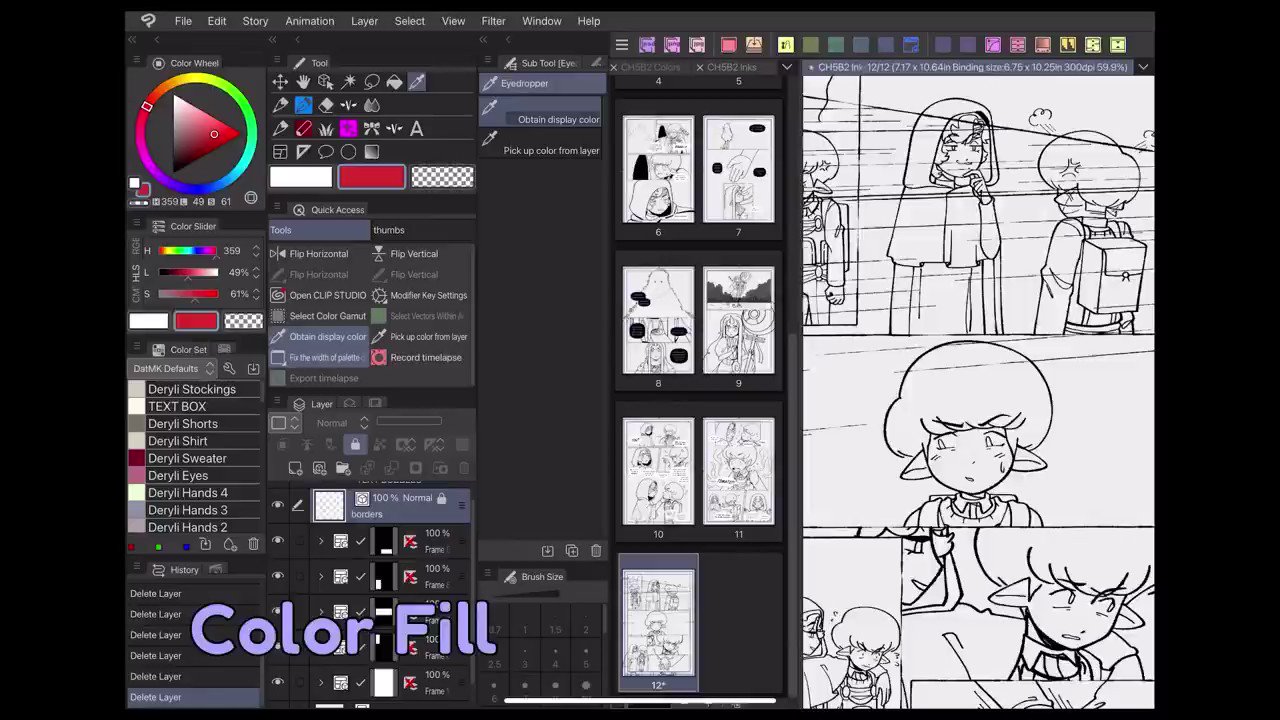Click the Hue slider in Color Slider
The width and height of the screenshot is (1280, 720).
coord(187,251)
